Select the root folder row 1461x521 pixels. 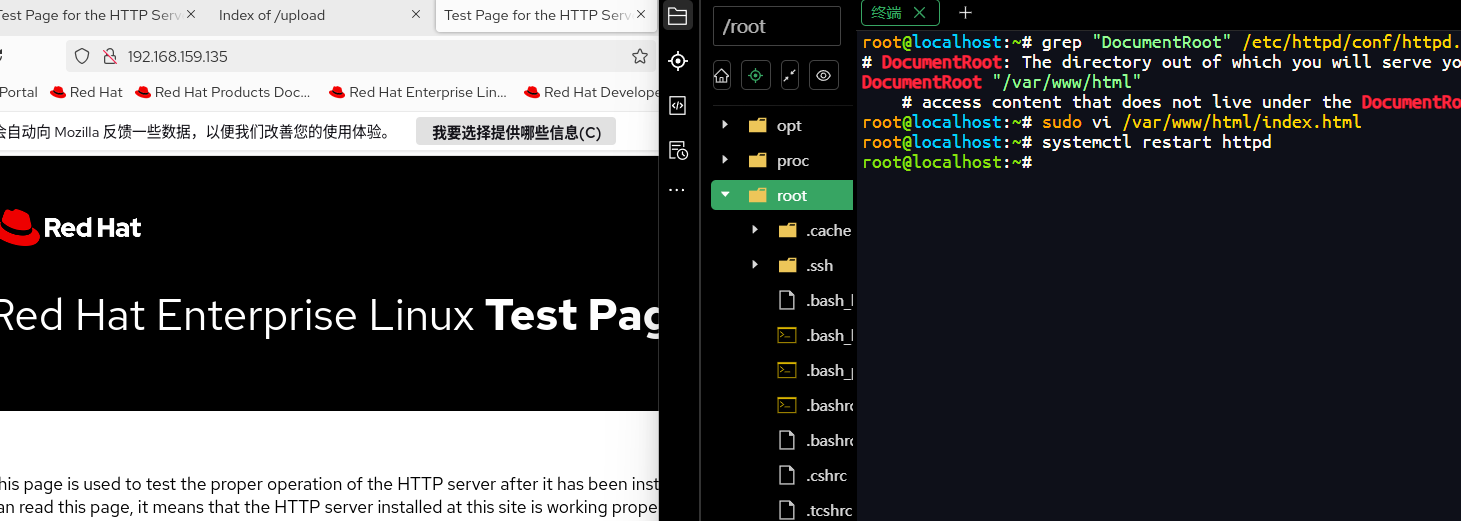point(782,196)
